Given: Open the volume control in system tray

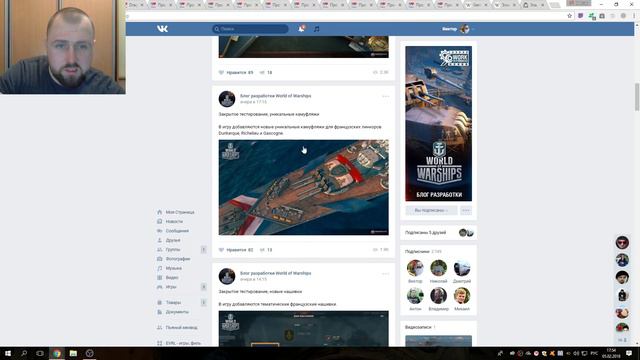Looking at the screenshot, I should 576,353.
